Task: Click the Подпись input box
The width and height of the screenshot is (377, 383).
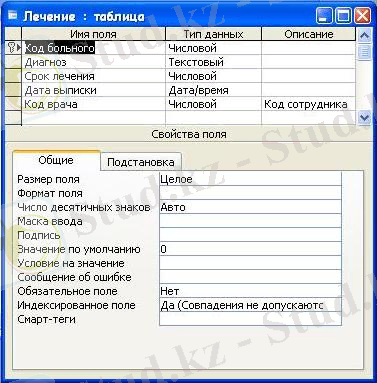Action: pos(250,235)
